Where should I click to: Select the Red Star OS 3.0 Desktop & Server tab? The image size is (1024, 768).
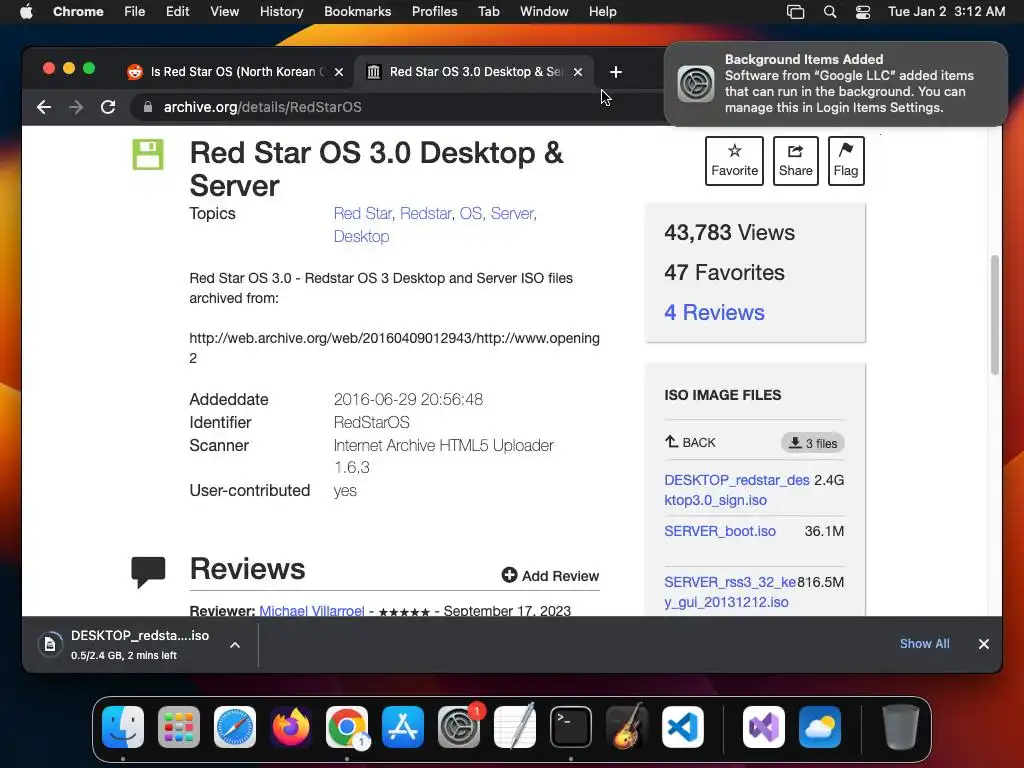pos(475,72)
